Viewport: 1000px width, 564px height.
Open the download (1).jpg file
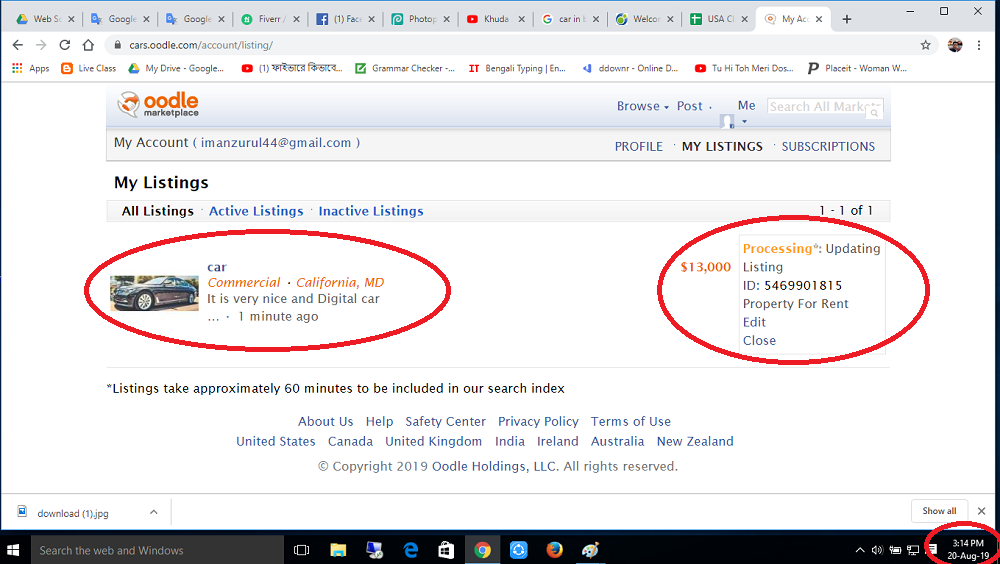72,513
